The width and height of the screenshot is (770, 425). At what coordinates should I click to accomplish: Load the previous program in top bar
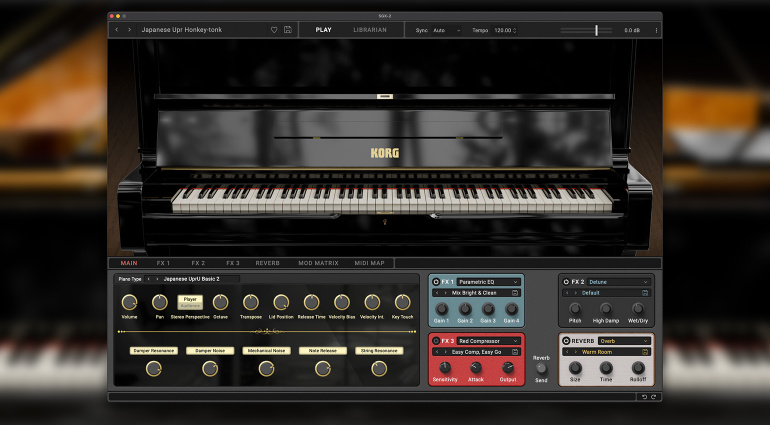(x=116, y=30)
